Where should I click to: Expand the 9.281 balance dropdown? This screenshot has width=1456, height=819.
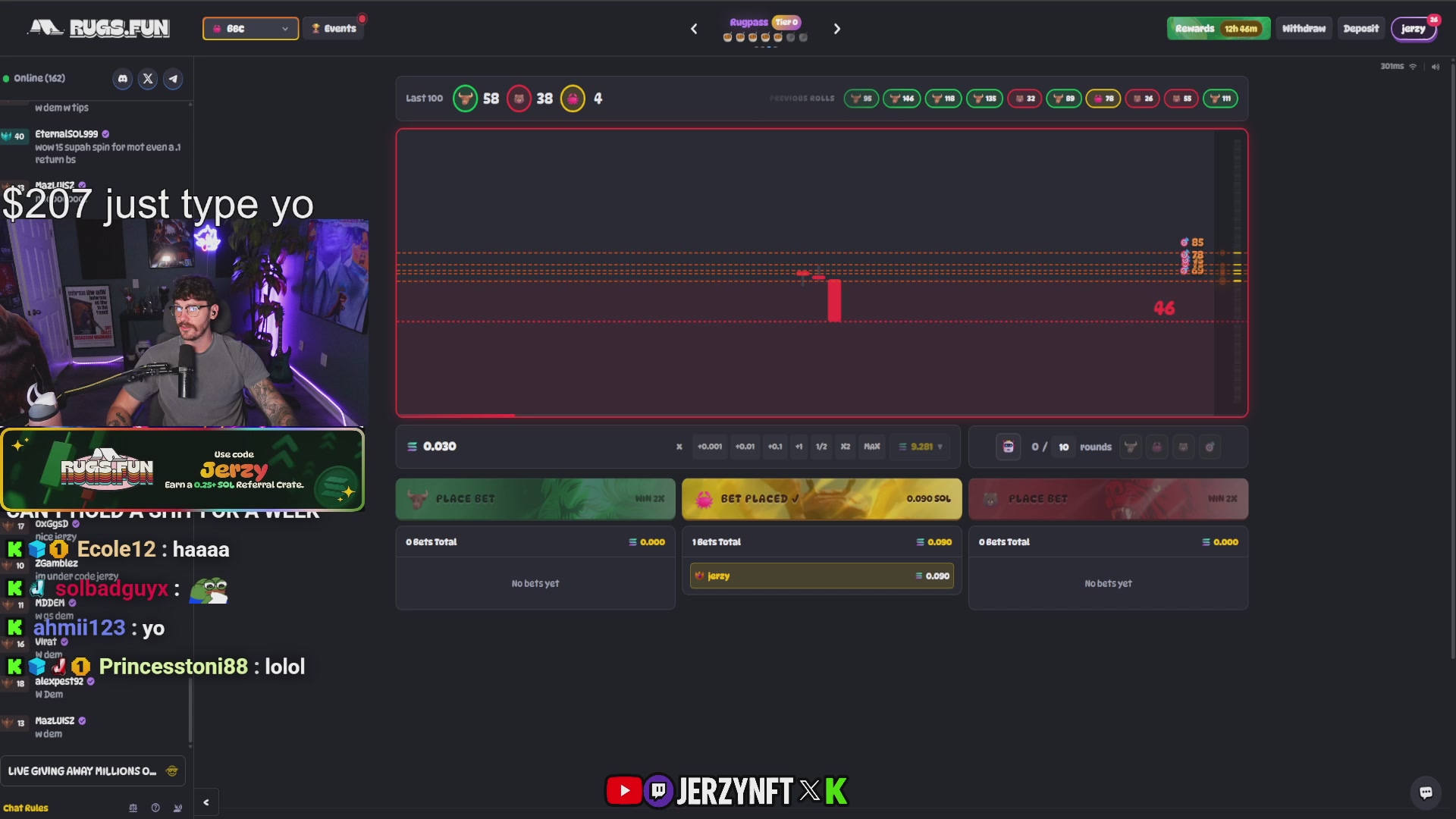(x=921, y=447)
